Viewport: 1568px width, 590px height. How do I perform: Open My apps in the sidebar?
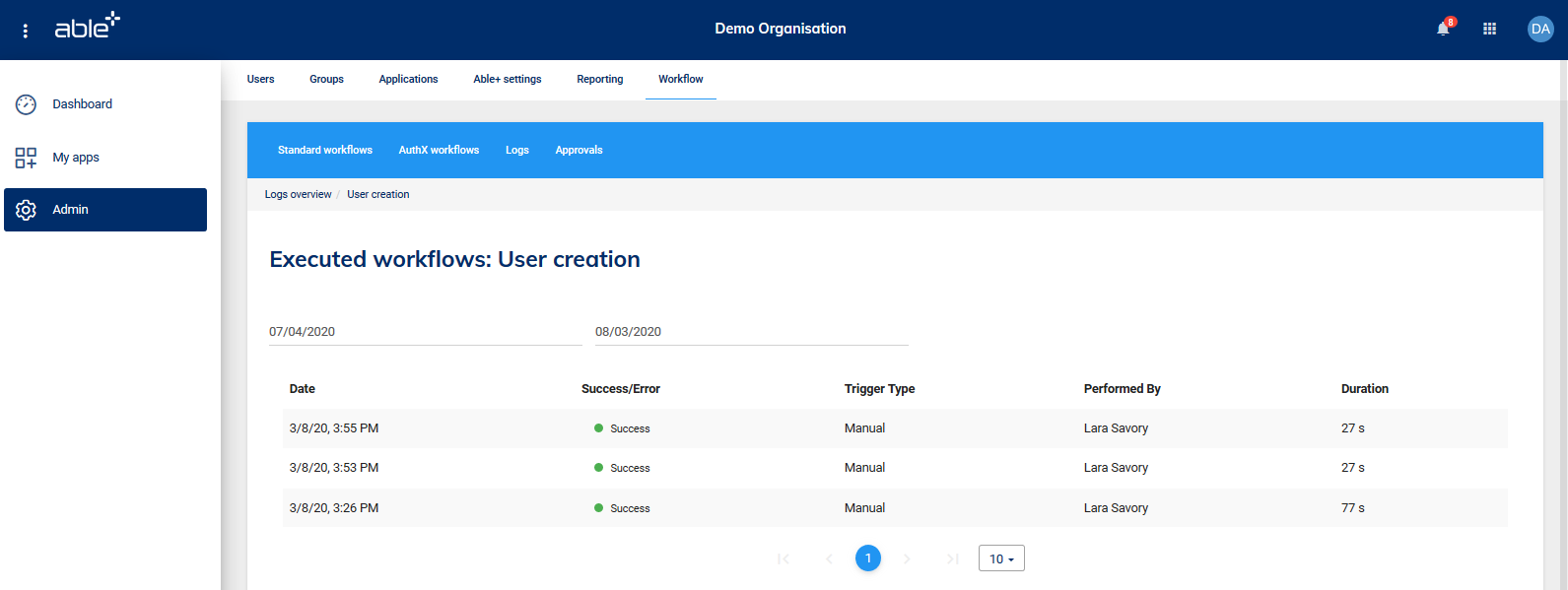[x=76, y=158]
